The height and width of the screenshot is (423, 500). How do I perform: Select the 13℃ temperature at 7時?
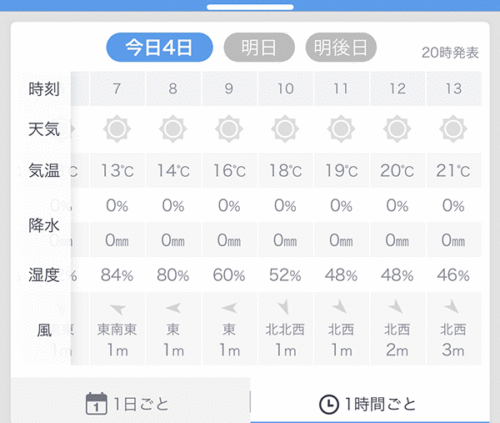[117, 170]
